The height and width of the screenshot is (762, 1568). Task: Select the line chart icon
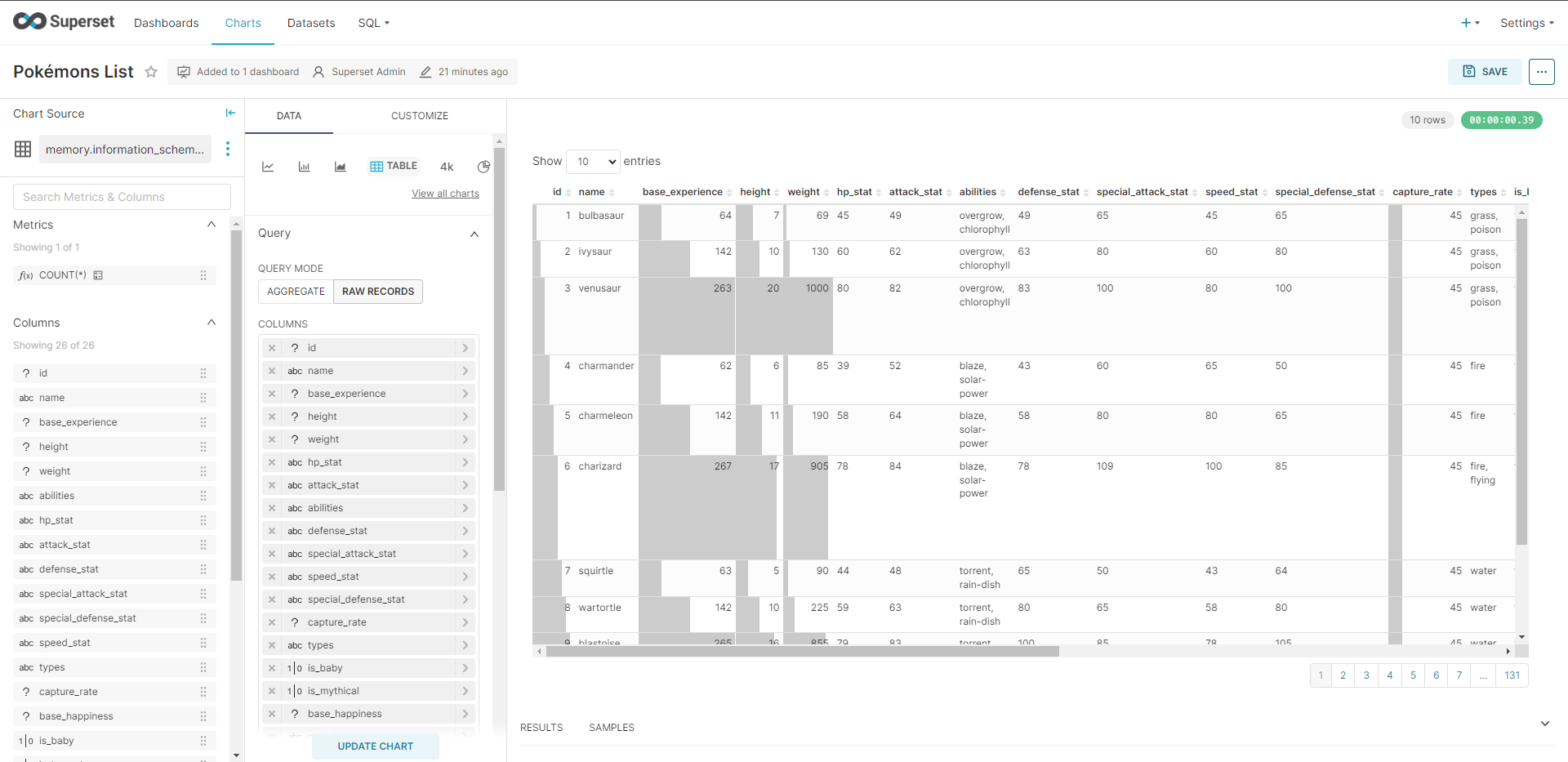(x=268, y=167)
